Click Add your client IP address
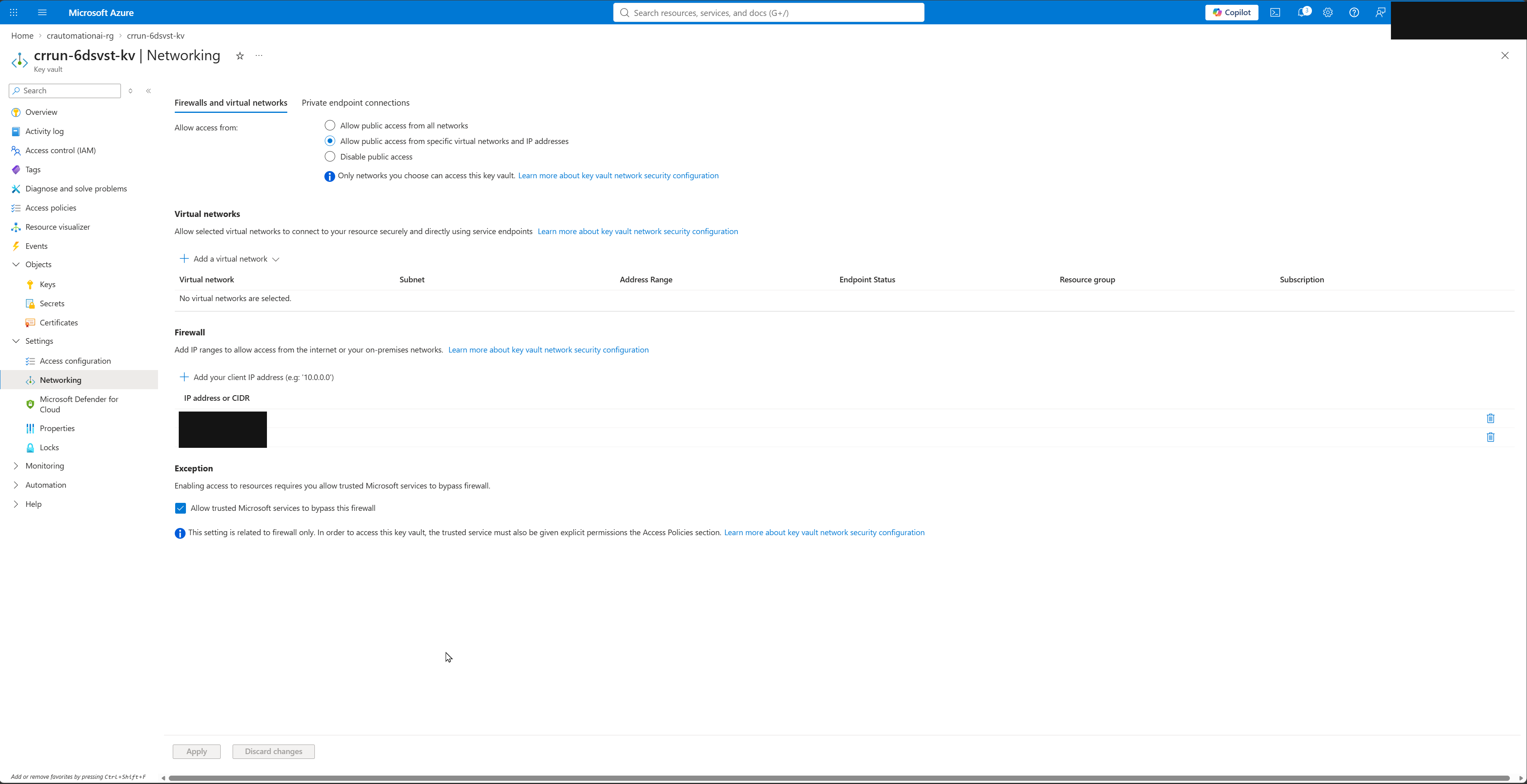 [257, 378]
